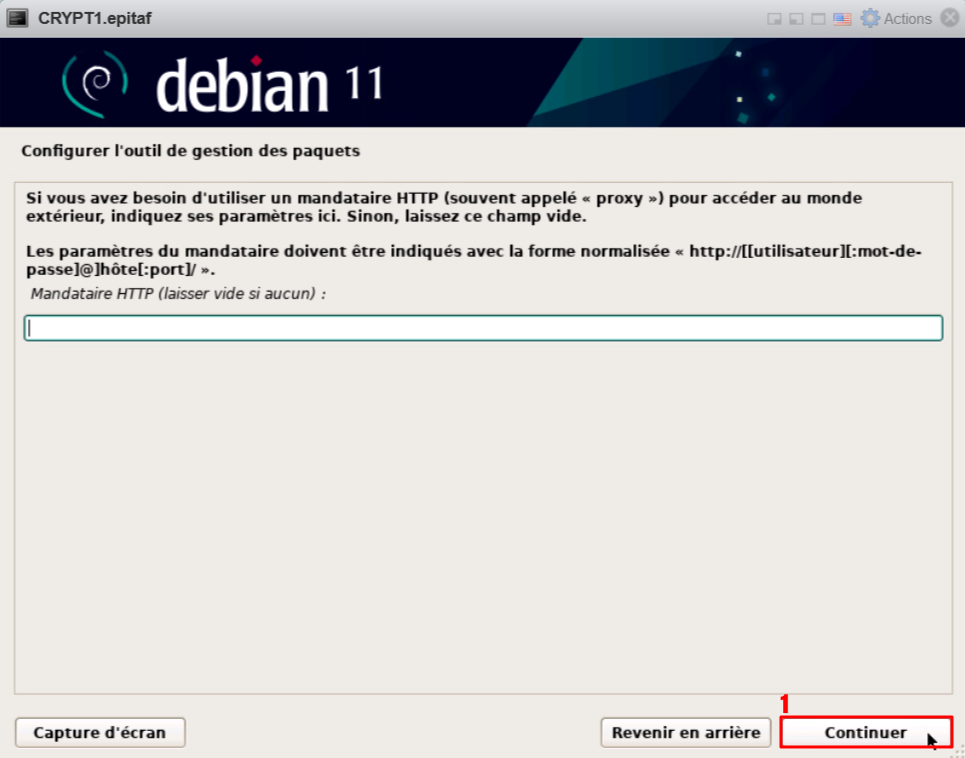Open the Actions menu label
Screen dimensions: 965x758
point(907,19)
